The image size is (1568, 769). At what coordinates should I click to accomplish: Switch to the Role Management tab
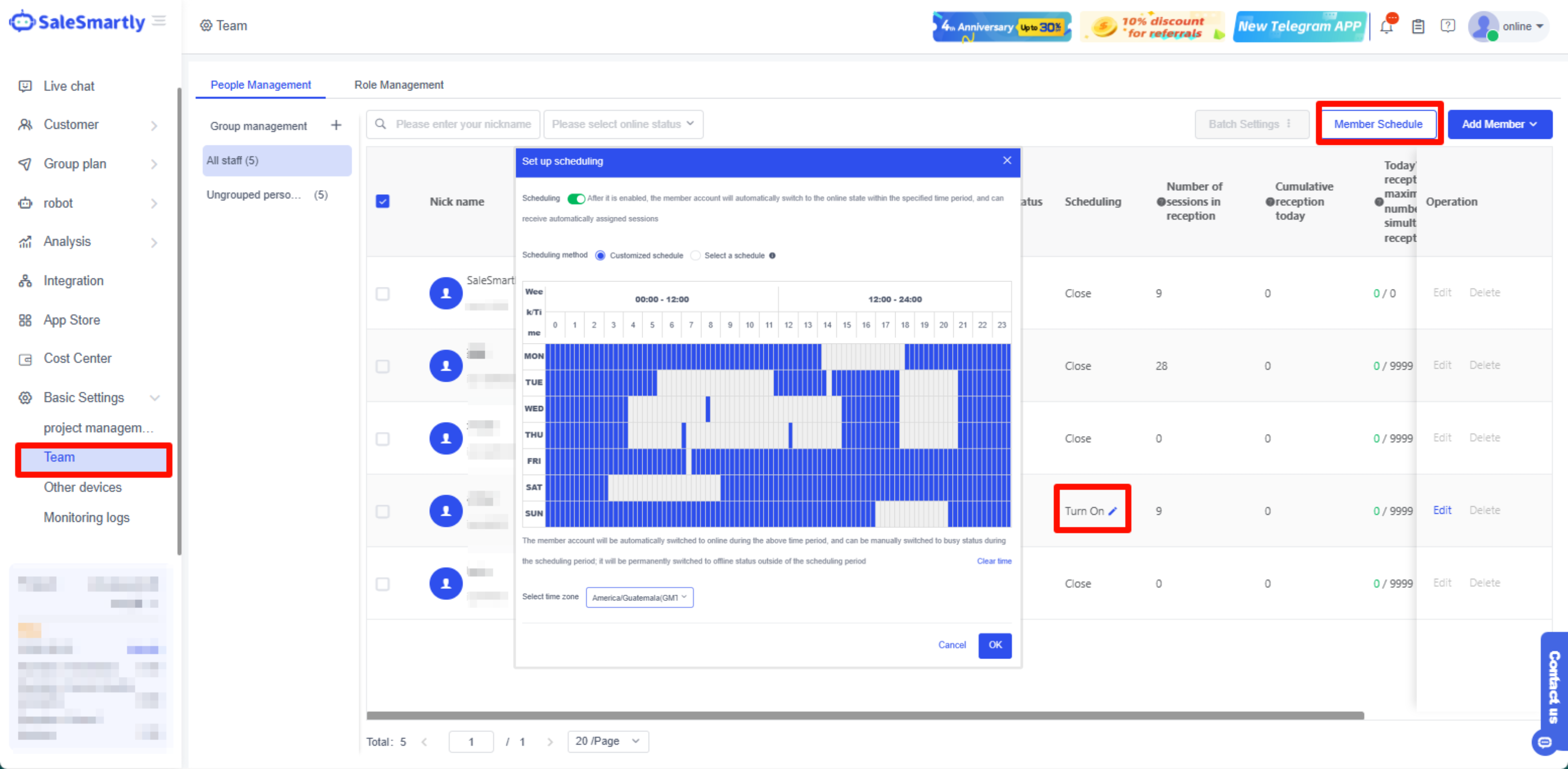point(399,85)
